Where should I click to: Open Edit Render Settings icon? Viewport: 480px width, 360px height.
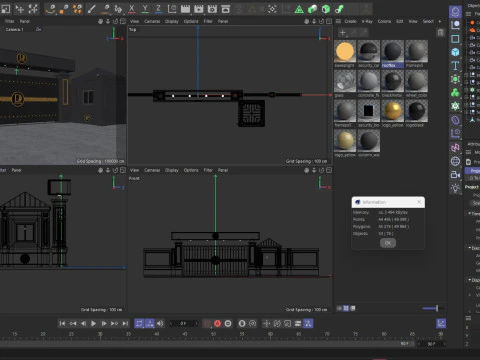tap(212, 9)
